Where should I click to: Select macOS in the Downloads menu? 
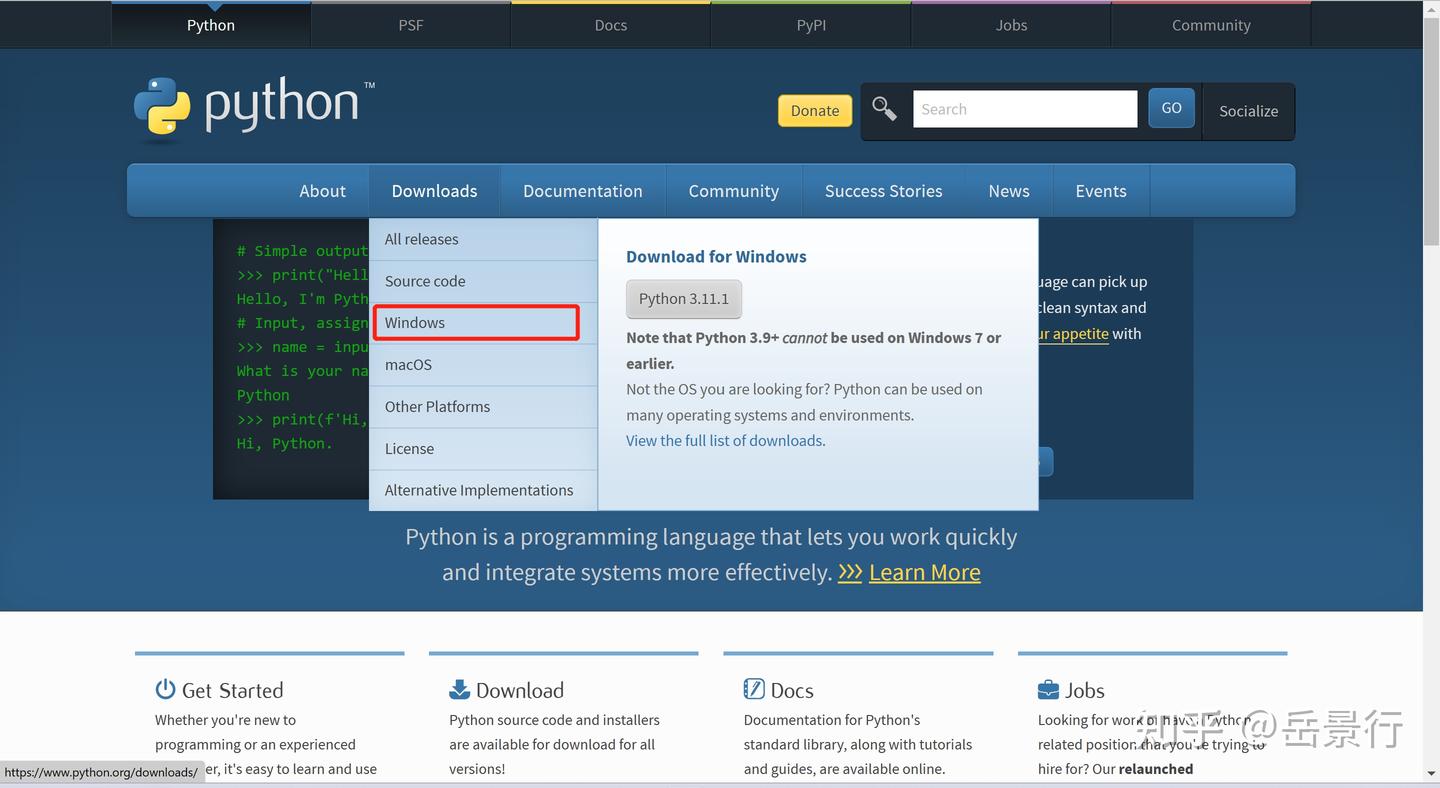(408, 364)
